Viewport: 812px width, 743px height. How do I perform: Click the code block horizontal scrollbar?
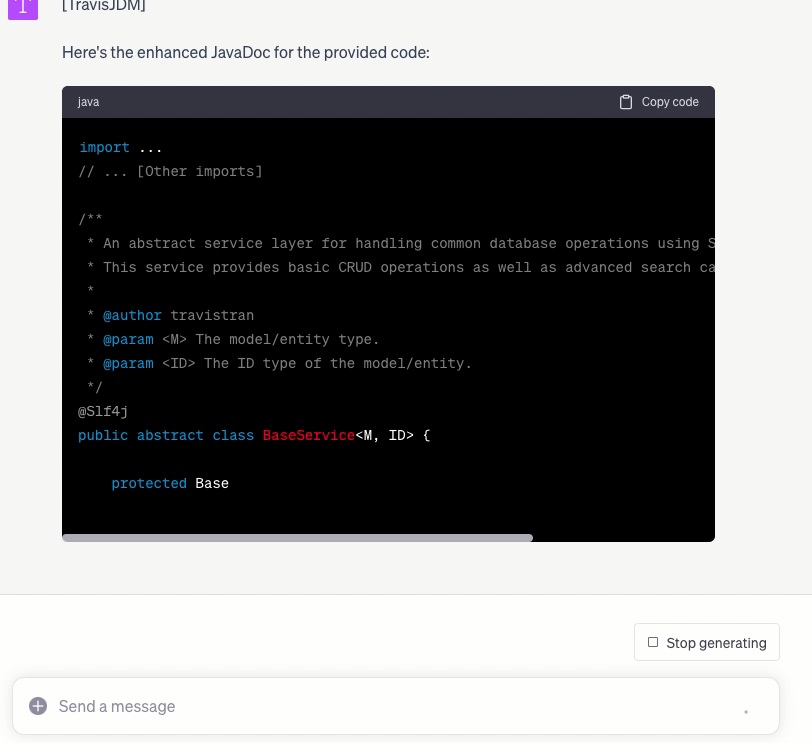[298, 538]
